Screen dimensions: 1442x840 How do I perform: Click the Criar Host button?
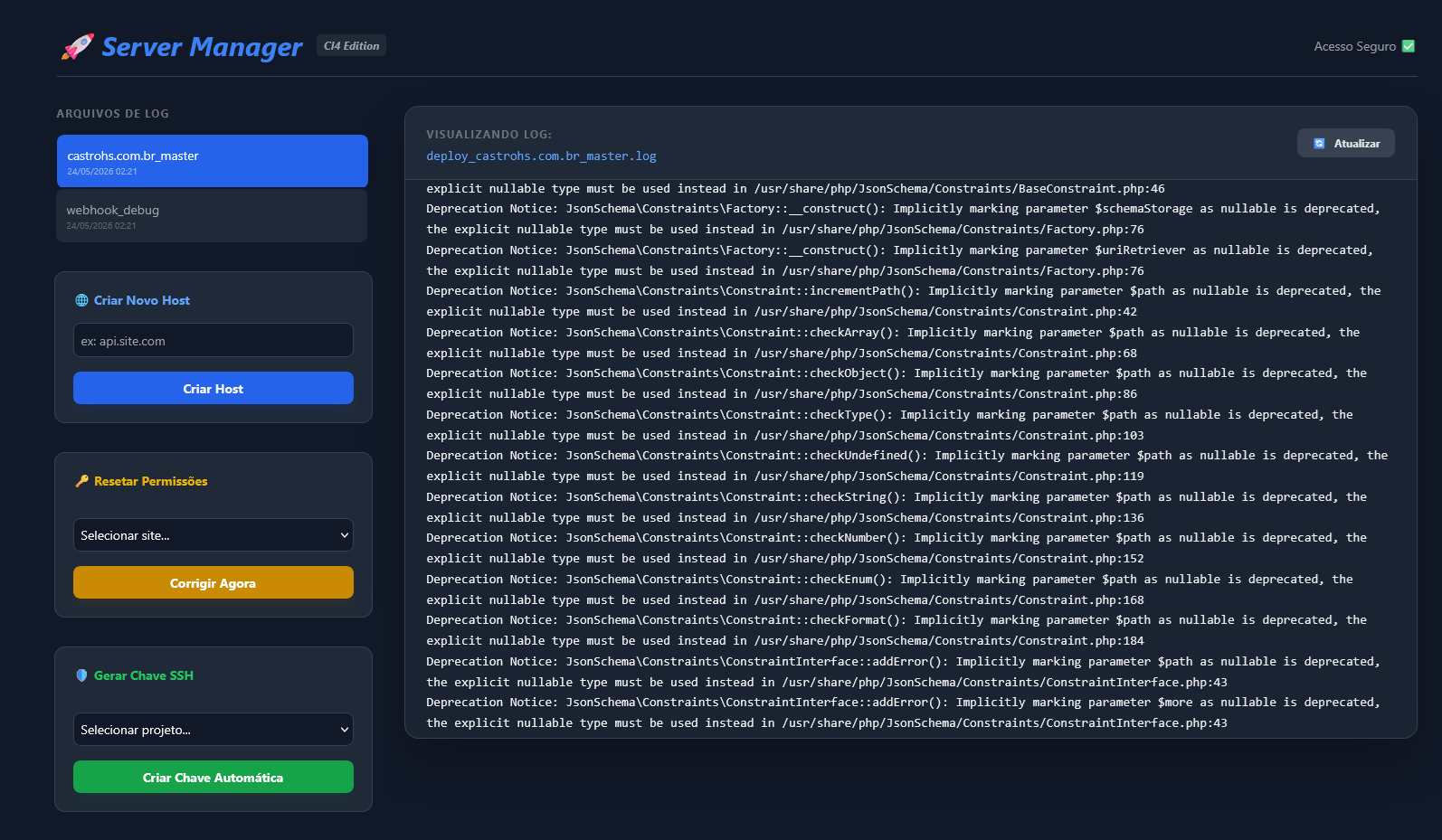pos(213,388)
